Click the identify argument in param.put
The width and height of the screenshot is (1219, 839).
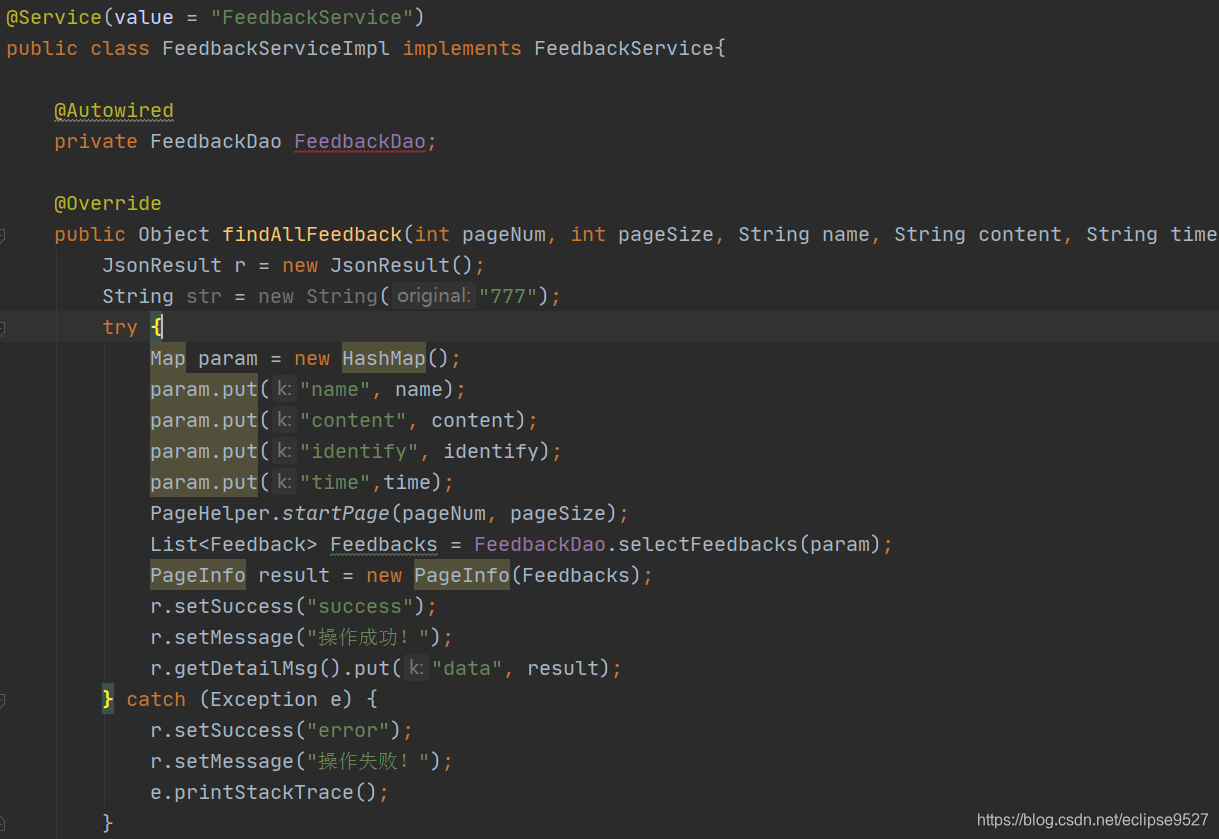(491, 451)
